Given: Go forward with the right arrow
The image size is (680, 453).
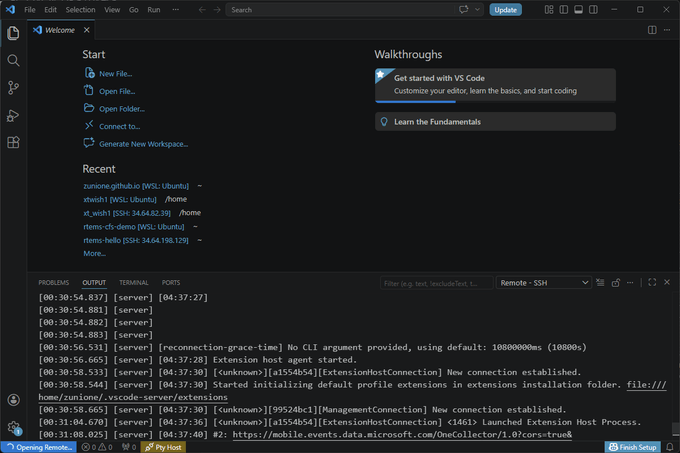Looking at the screenshot, I should [x=217, y=10].
